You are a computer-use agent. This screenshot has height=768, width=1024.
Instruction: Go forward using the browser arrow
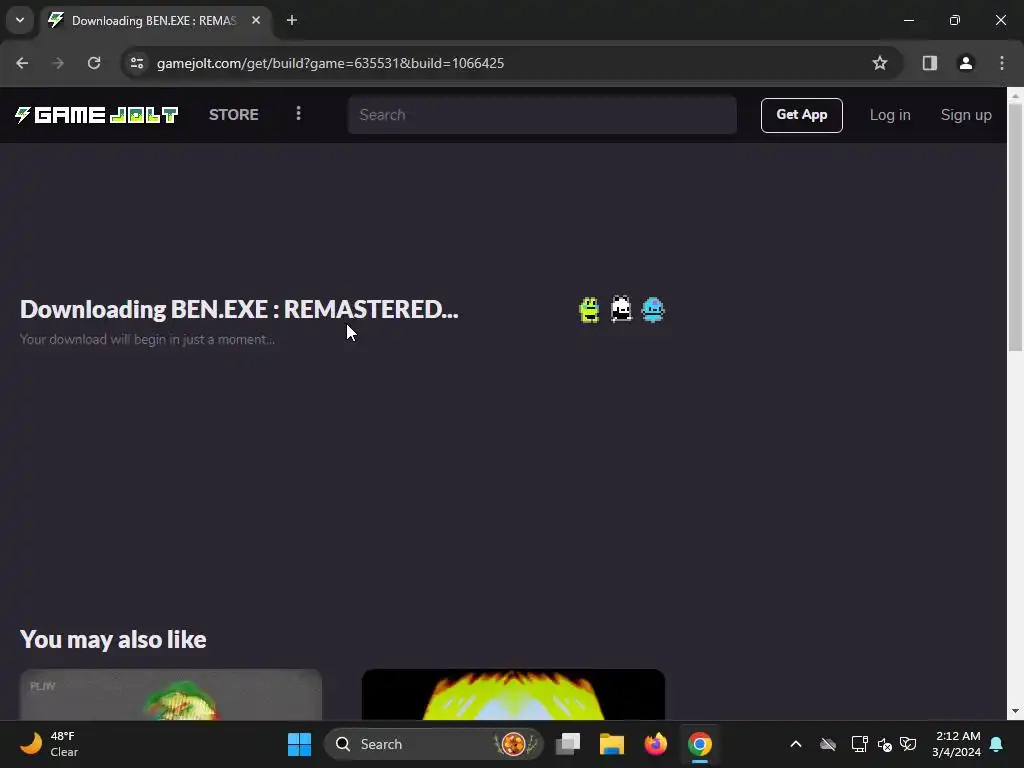[x=58, y=63]
